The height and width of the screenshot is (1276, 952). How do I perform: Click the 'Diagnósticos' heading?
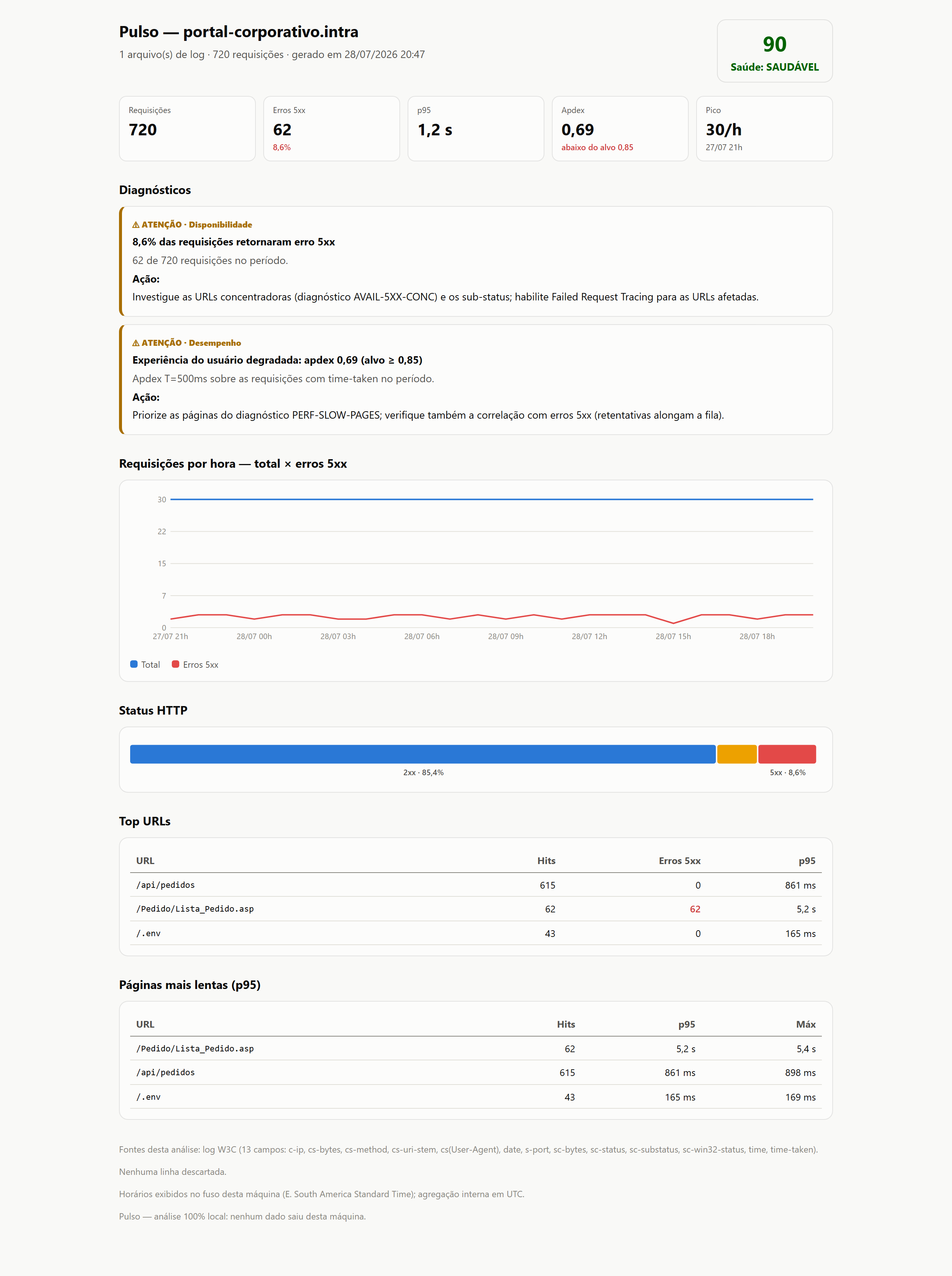coord(155,190)
